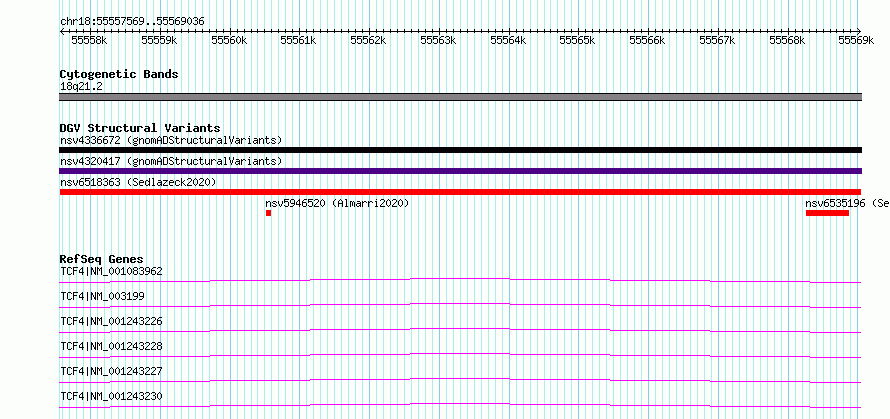Click the black nsv4336672 variant bar
Image resolution: width=890 pixels, height=419 pixels.
pos(460,150)
